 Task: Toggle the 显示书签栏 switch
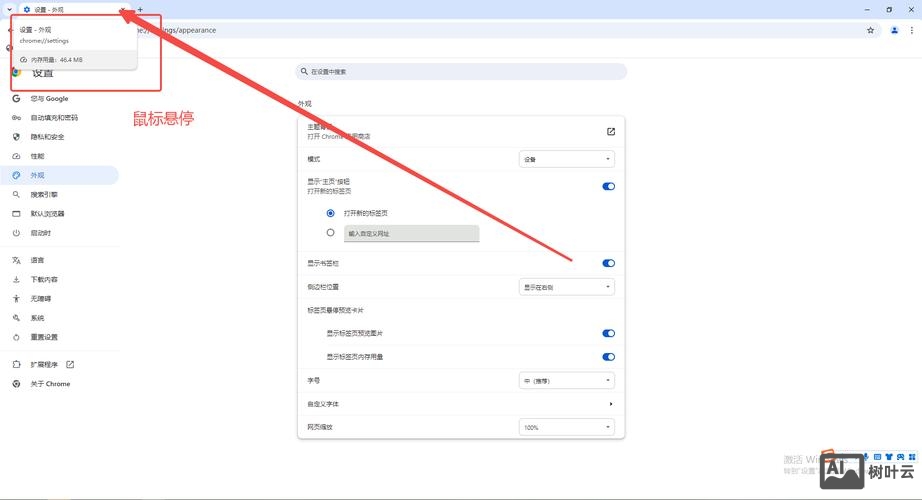click(609, 263)
